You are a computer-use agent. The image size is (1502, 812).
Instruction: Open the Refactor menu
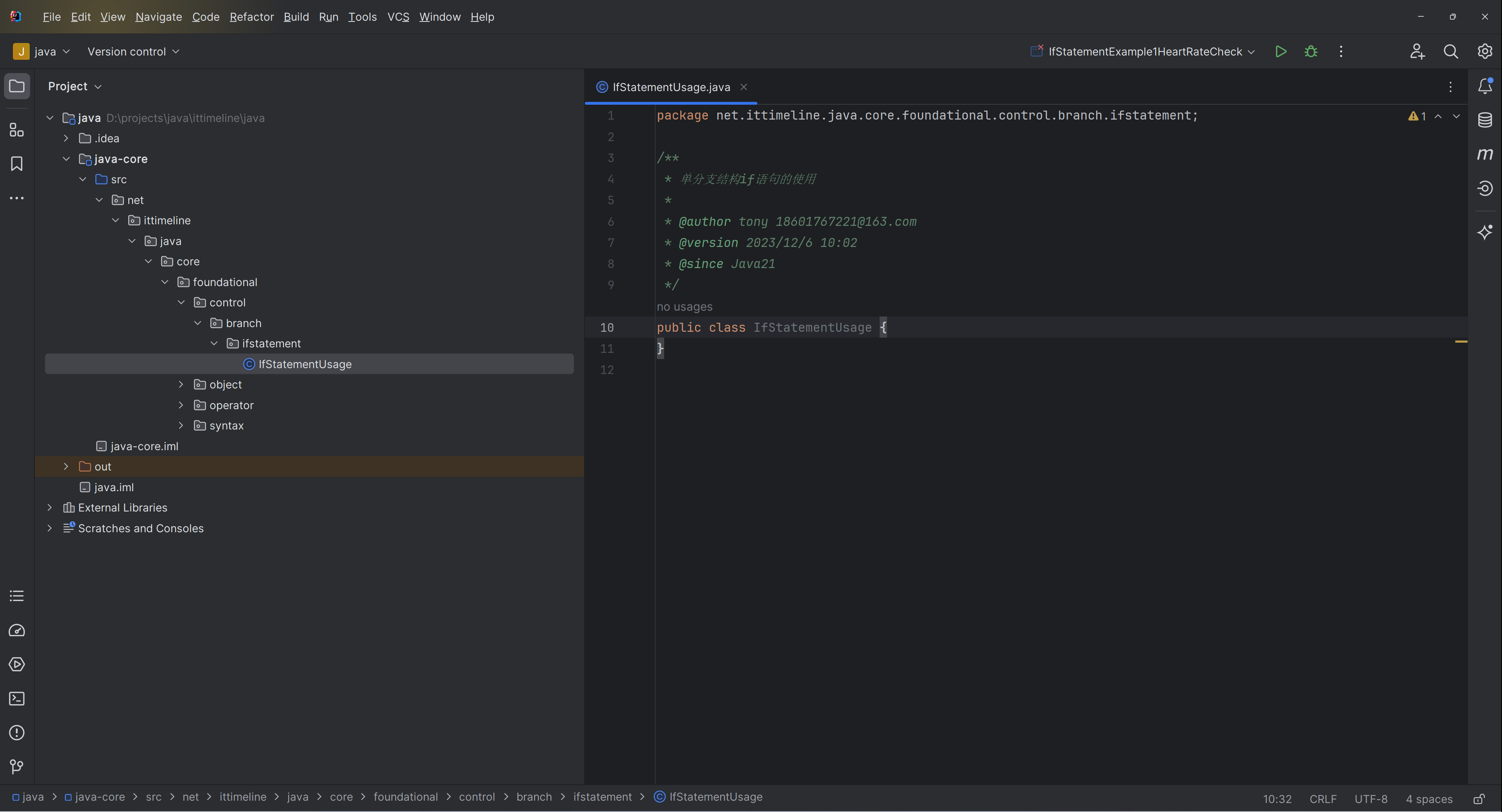[x=251, y=17]
